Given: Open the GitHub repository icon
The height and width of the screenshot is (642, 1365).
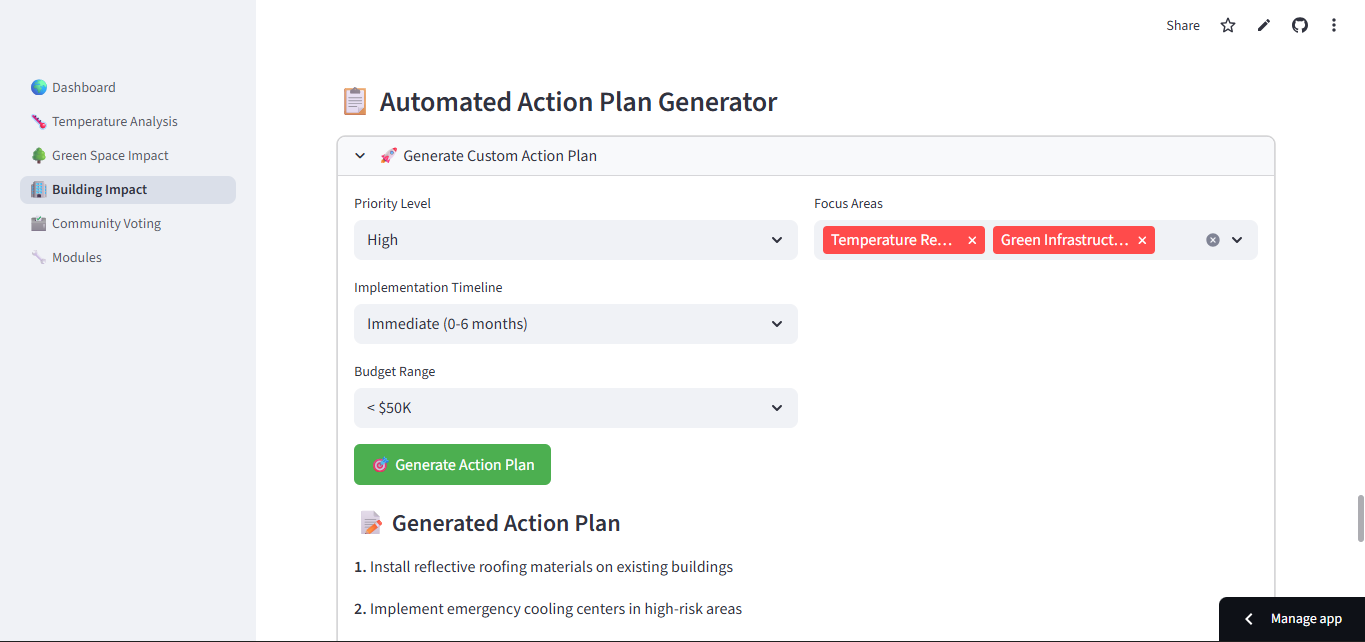Looking at the screenshot, I should 1300,26.
